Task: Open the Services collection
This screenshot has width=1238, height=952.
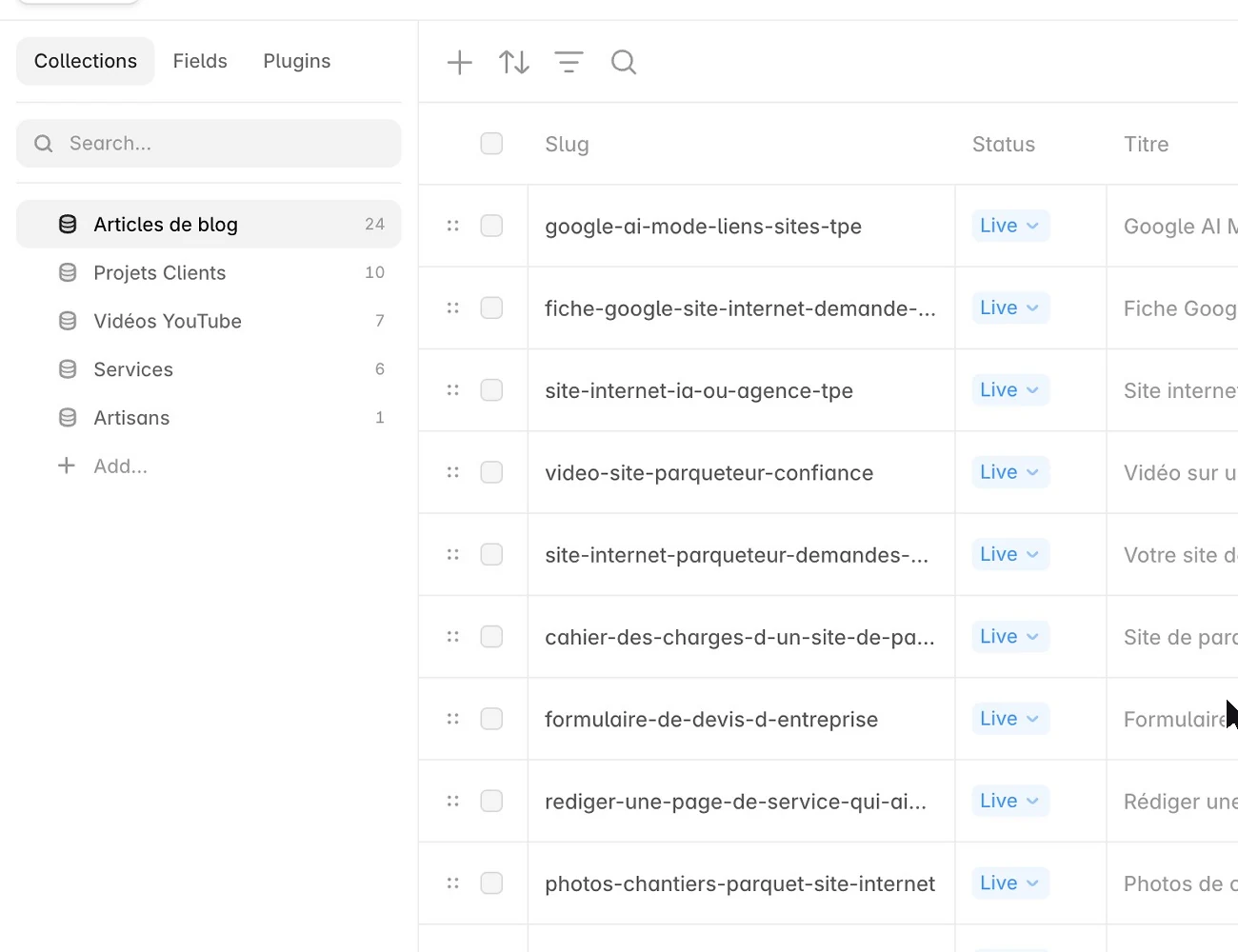Action: tap(209, 369)
